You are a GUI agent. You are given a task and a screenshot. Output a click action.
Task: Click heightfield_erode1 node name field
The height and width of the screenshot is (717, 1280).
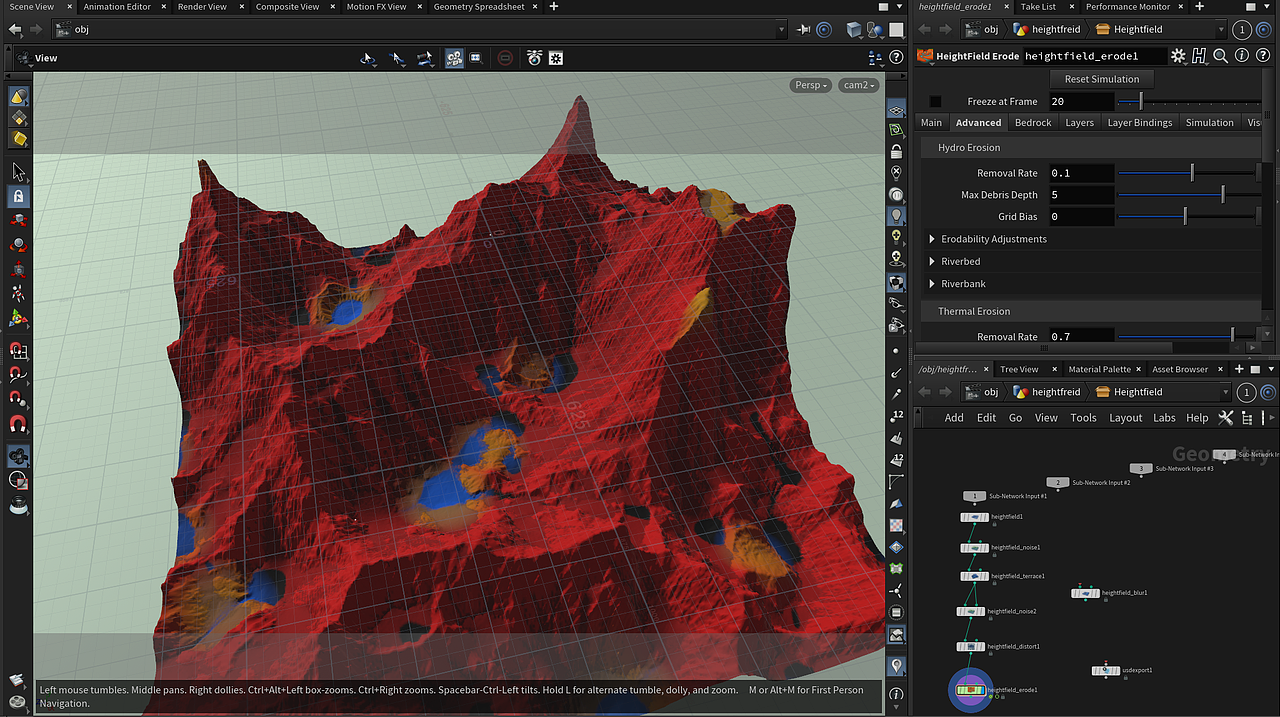pos(1094,56)
